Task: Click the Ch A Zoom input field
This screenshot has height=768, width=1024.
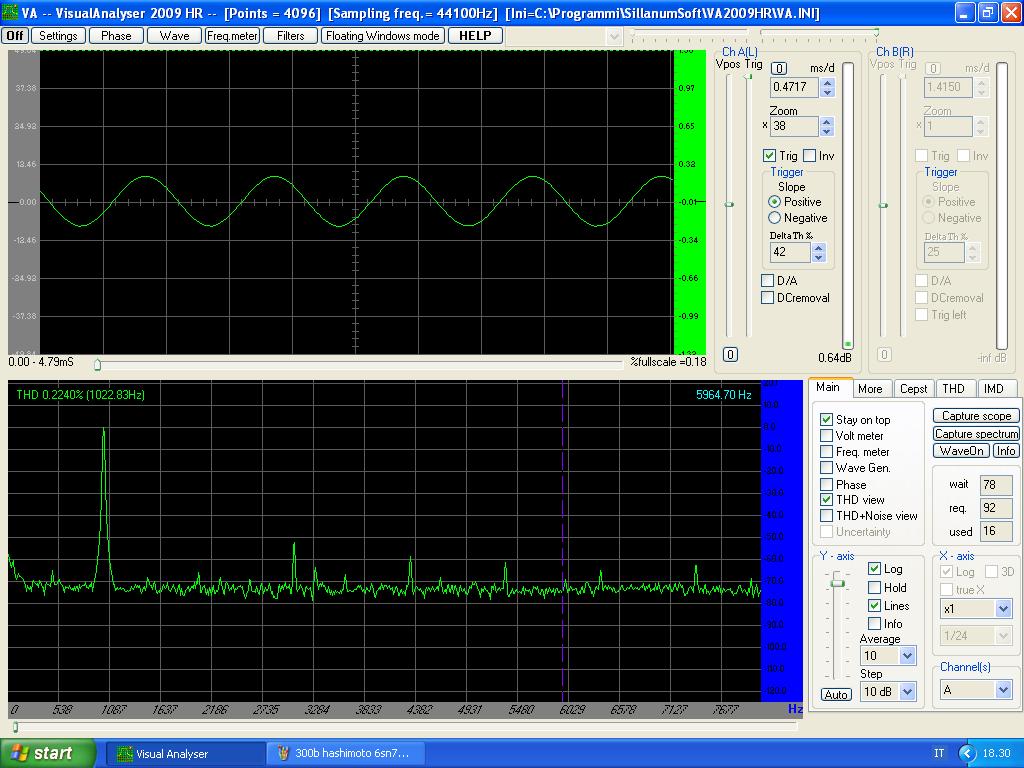Action: (x=794, y=126)
